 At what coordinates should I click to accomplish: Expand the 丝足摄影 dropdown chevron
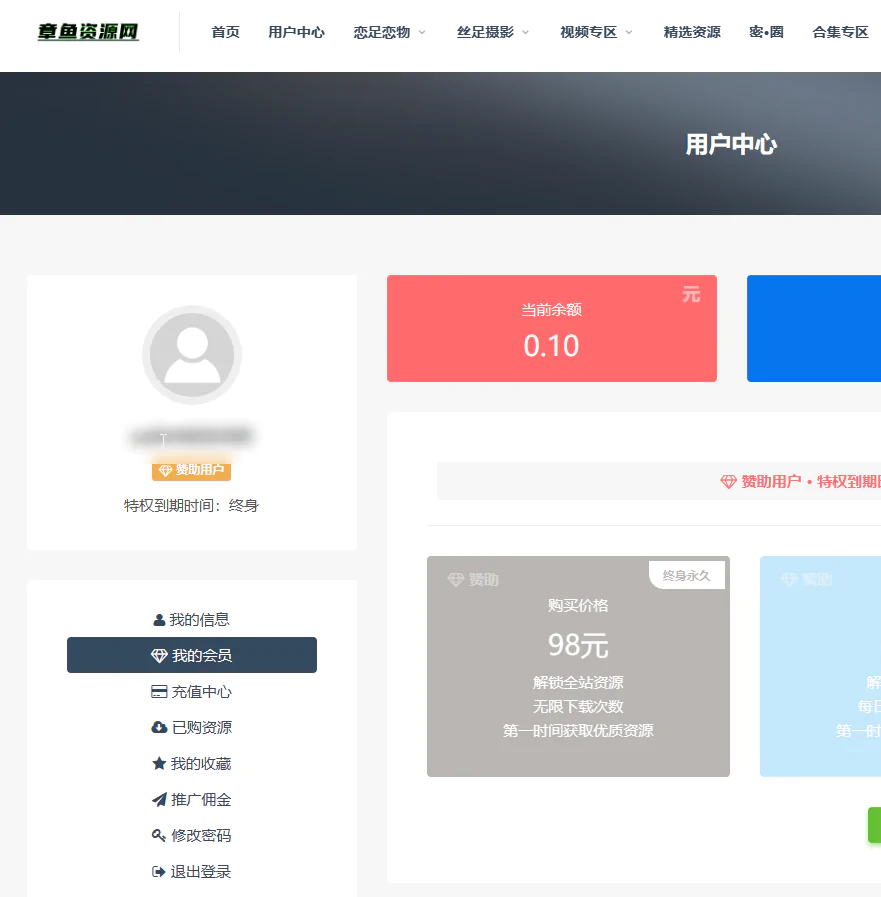pyautogui.click(x=526, y=33)
